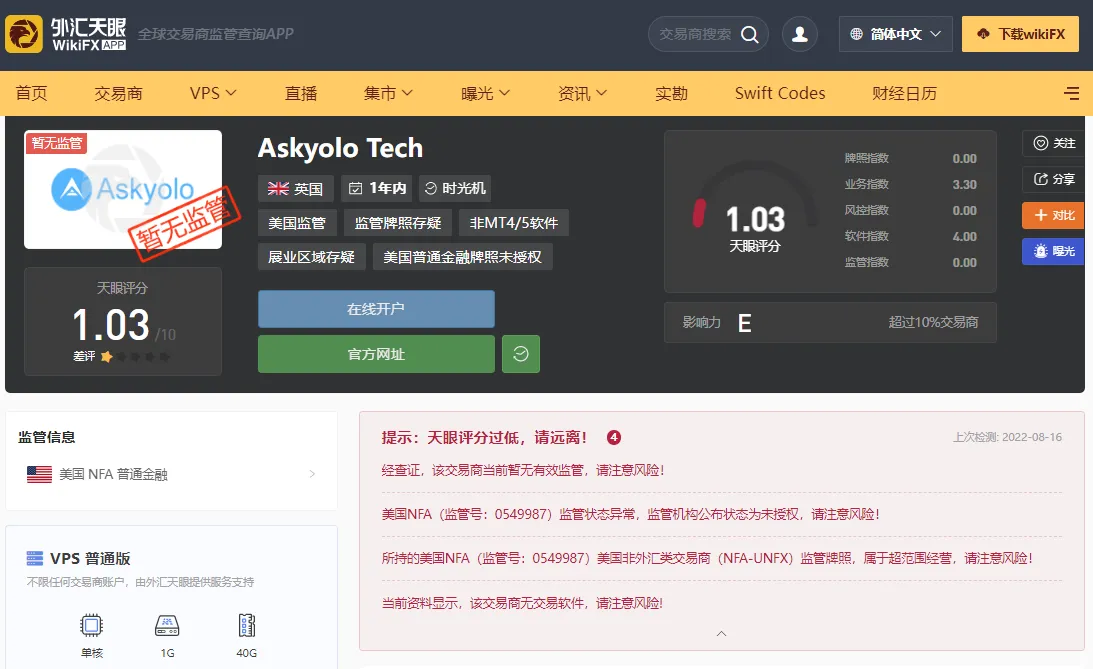Click the search magnifier icon
1093x669 pixels.
click(x=749, y=34)
